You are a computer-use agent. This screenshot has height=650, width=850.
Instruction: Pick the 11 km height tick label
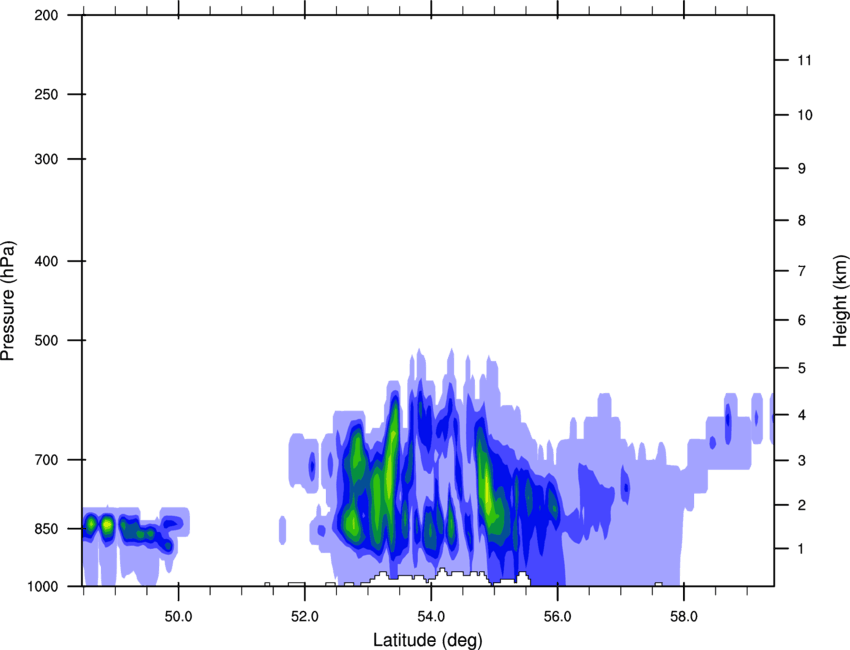pyautogui.click(x=804, y=60)
